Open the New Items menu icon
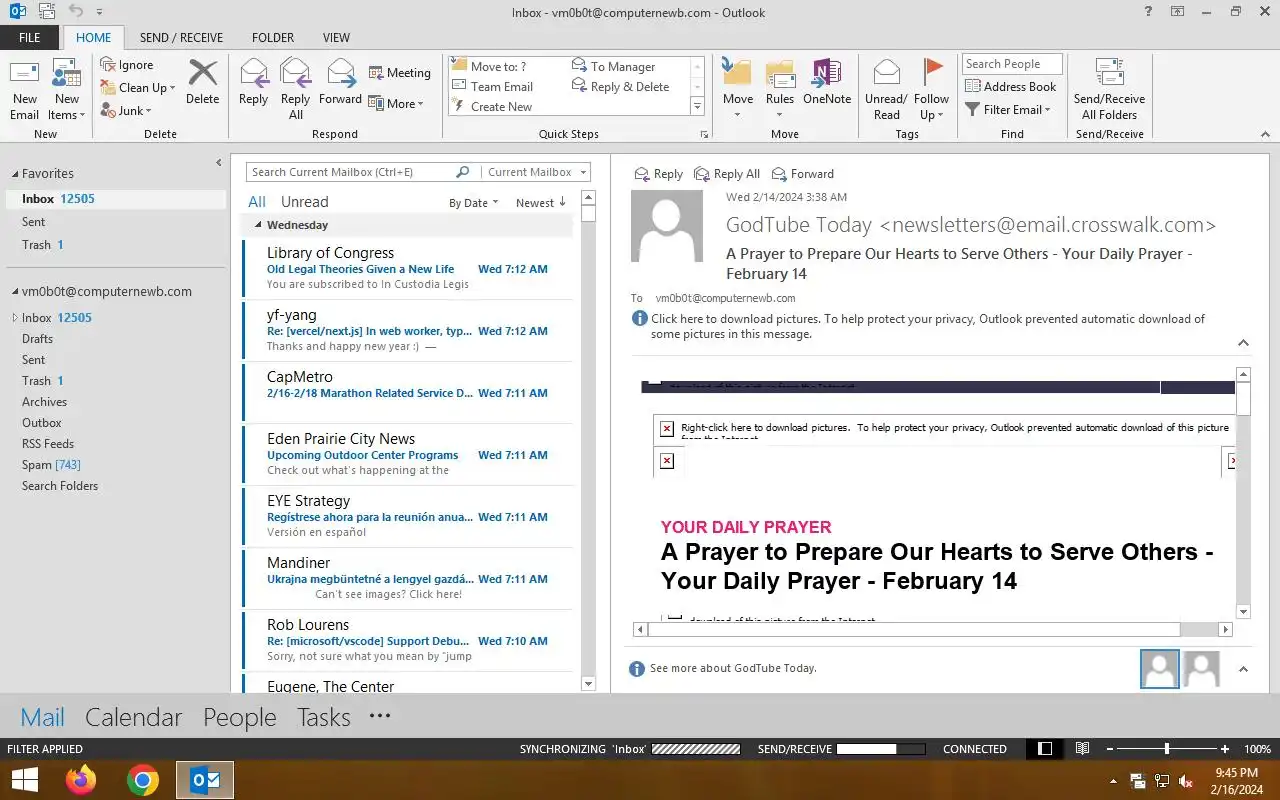The height and width of the screenshot is (800, 1280). pos(66,75)
